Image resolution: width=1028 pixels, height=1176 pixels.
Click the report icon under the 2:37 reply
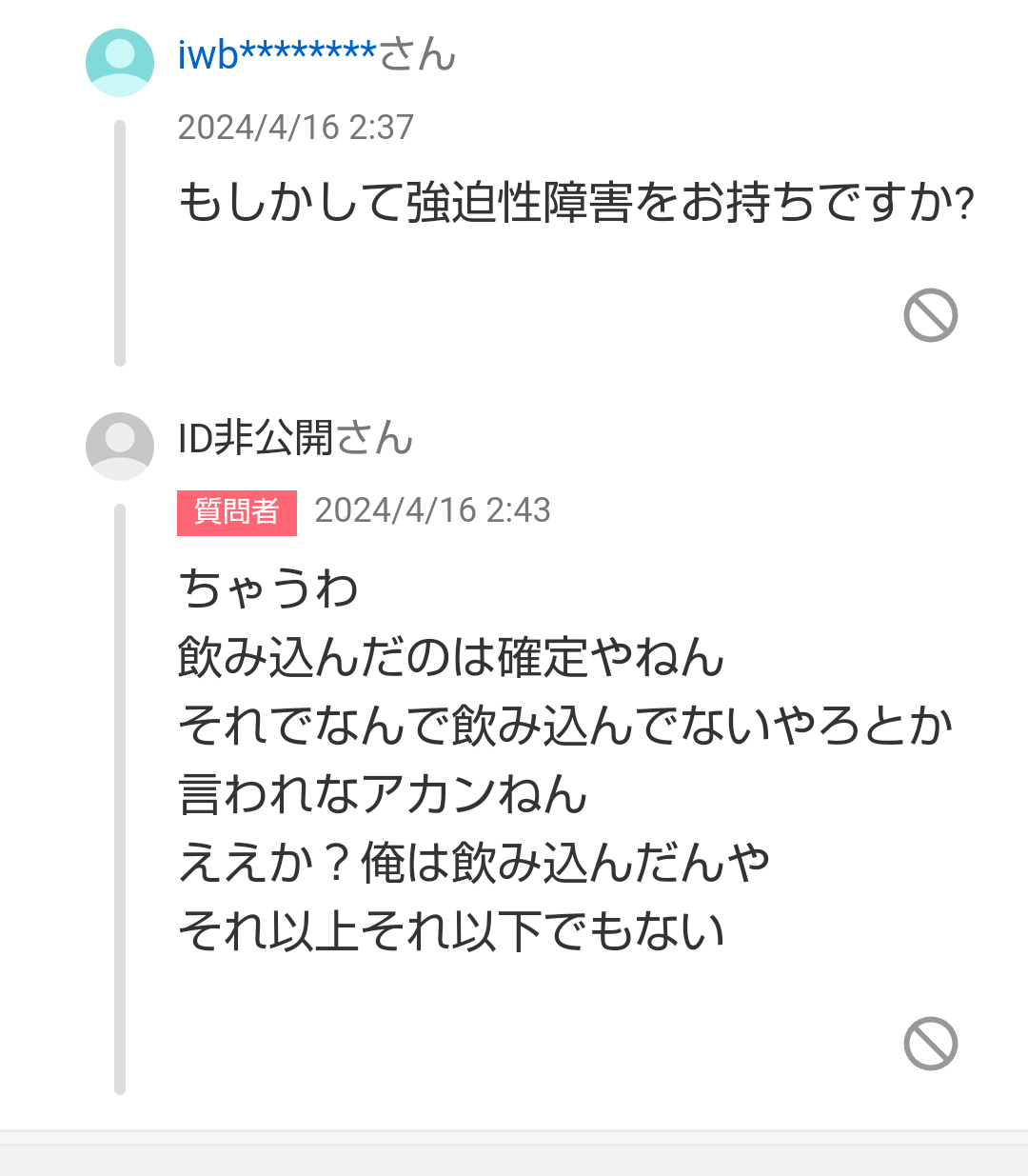930,315
